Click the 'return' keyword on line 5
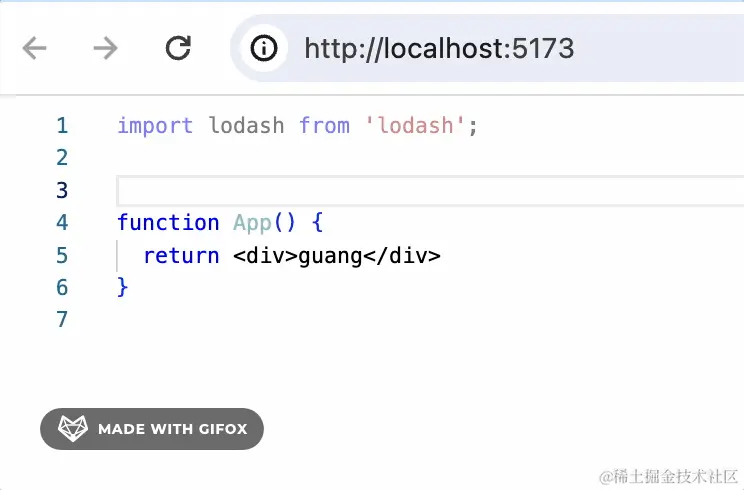This screenshot has height=490, width=744. tap(181, 256)
